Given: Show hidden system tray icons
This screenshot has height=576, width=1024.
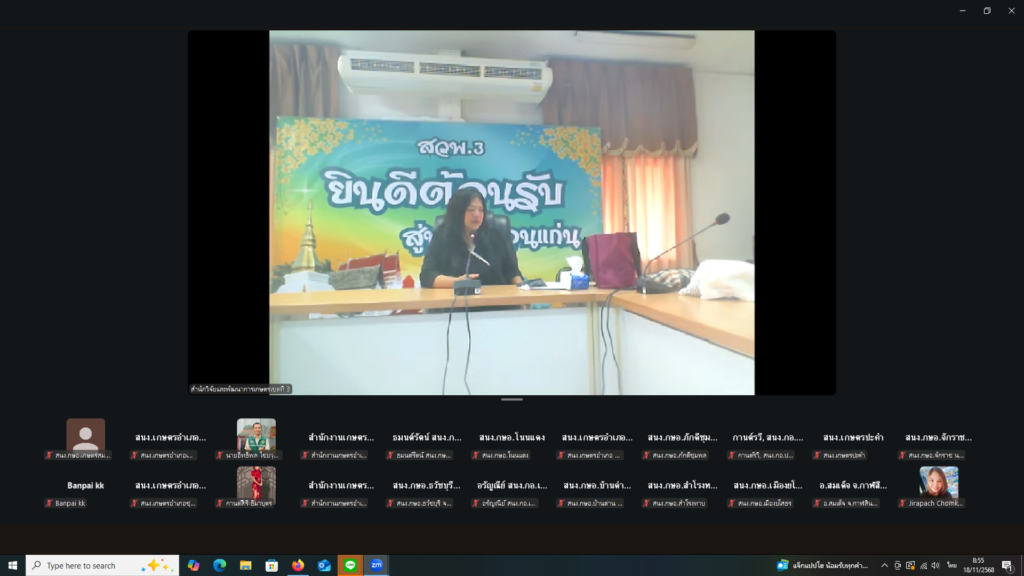Looking at the screenshot, I should click(x=884, y=565).
